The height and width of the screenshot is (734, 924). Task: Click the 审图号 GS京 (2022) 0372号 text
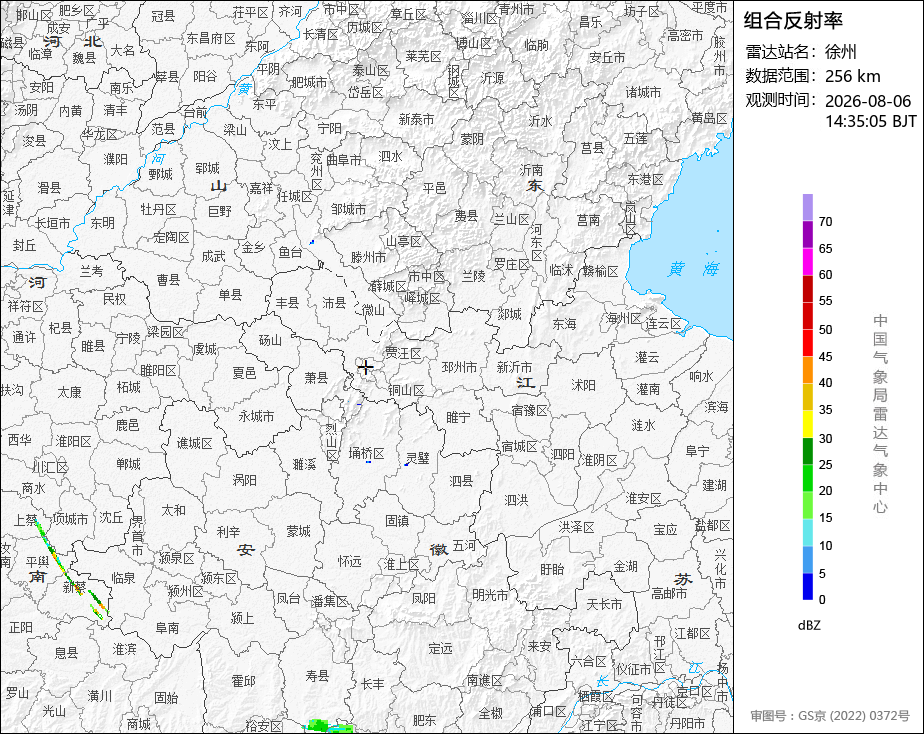coord(830,716)
